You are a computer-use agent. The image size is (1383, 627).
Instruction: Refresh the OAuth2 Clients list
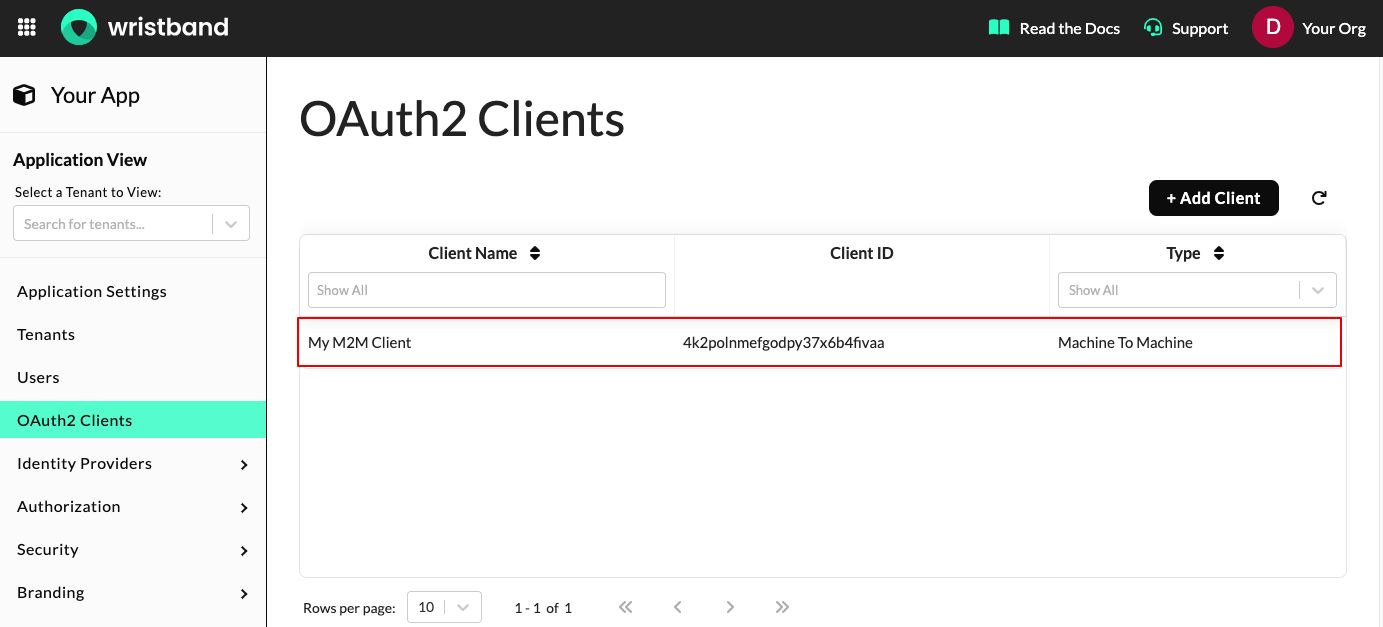pyautogui.click(x=1319, y=198)
